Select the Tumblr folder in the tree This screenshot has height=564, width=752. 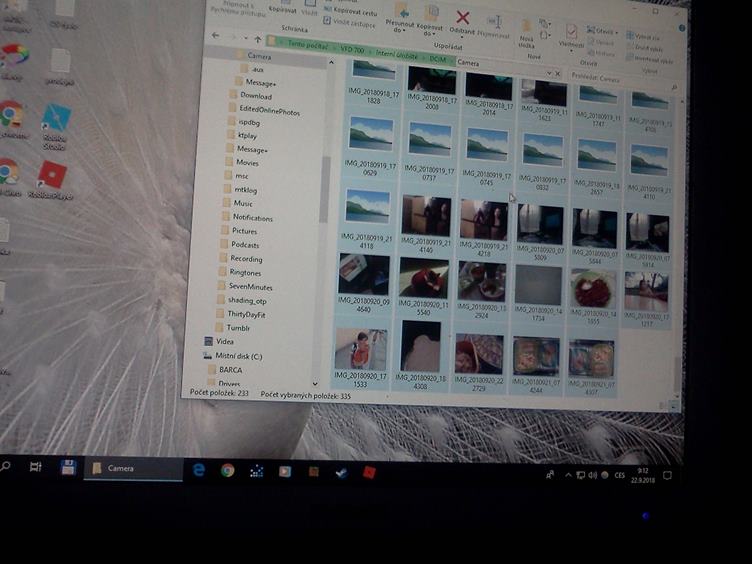238,328
